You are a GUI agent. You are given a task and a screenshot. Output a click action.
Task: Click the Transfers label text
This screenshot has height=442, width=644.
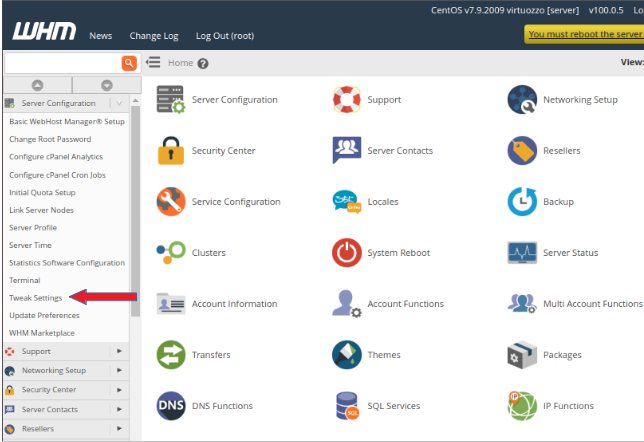tap(211, 355)
